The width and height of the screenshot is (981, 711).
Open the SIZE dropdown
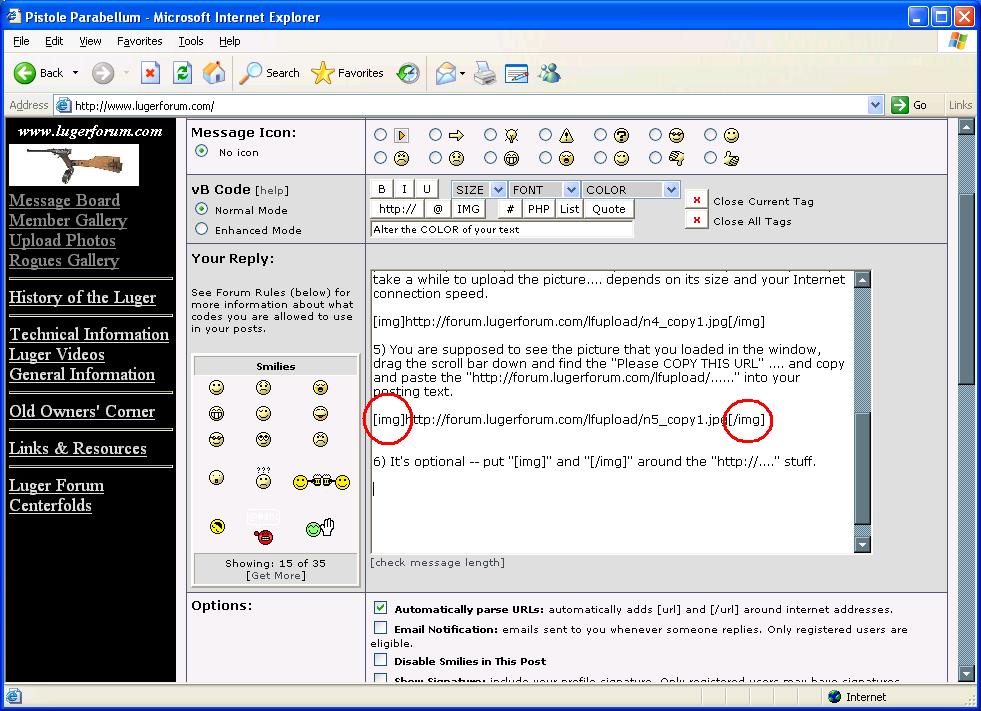[477, 189]
